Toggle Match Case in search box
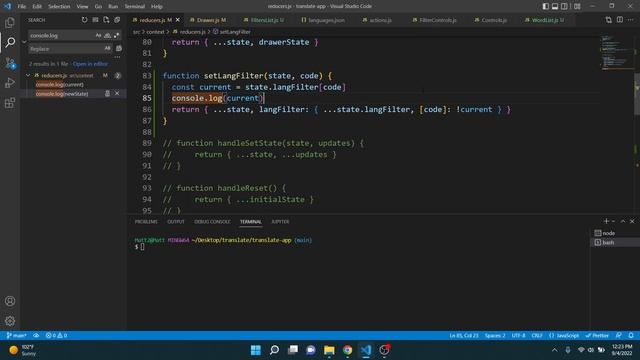Screen dimensions: 640x360 [x=98, y=36]
